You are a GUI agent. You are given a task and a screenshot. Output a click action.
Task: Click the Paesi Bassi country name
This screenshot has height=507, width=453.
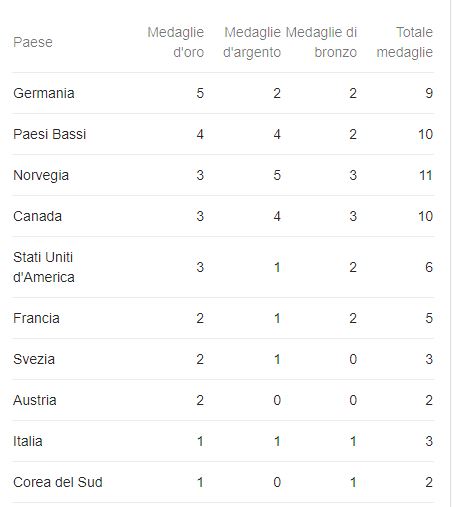tap(49, 134)
